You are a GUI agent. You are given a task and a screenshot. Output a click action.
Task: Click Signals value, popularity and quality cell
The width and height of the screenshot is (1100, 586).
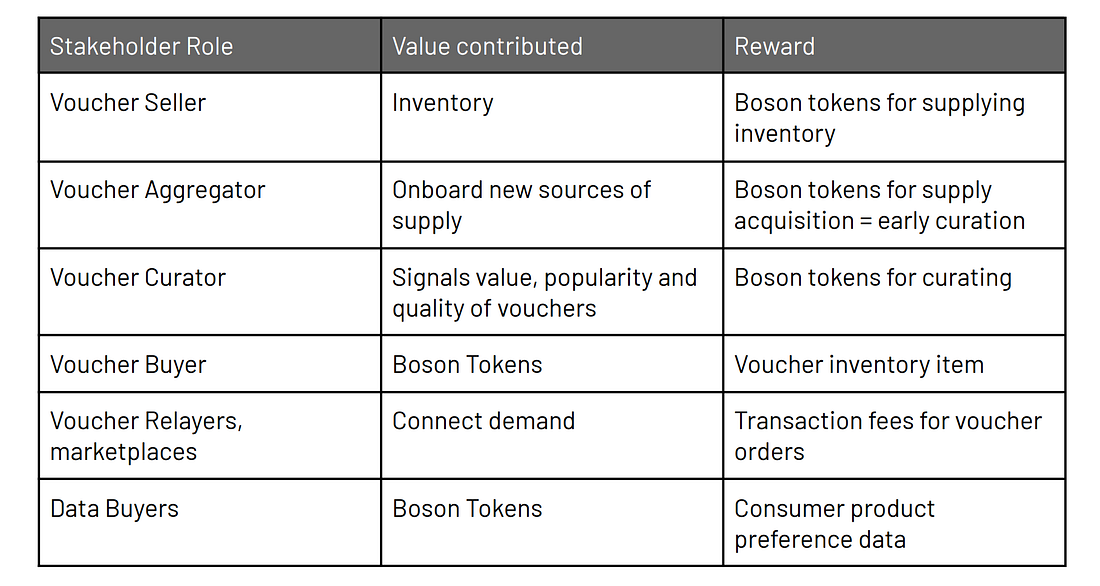point(552,292)
